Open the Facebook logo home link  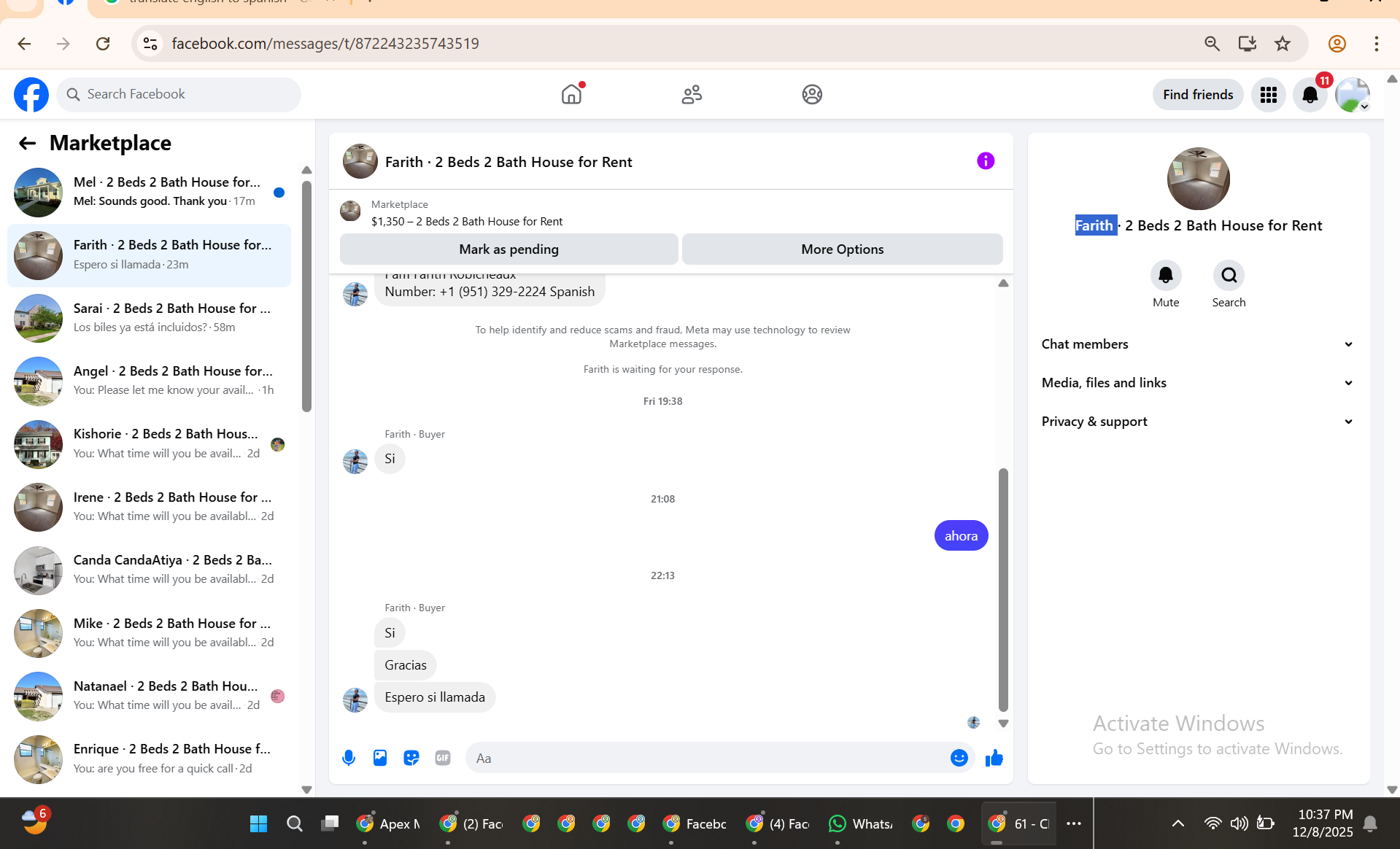31,95
